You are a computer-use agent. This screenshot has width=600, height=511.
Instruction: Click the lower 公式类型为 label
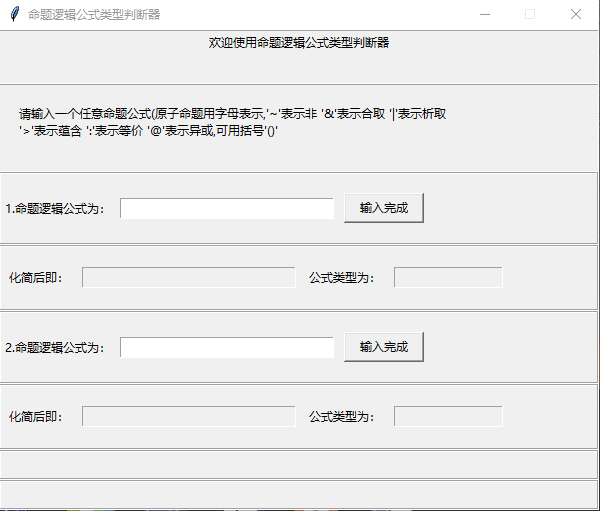[342, 417]
